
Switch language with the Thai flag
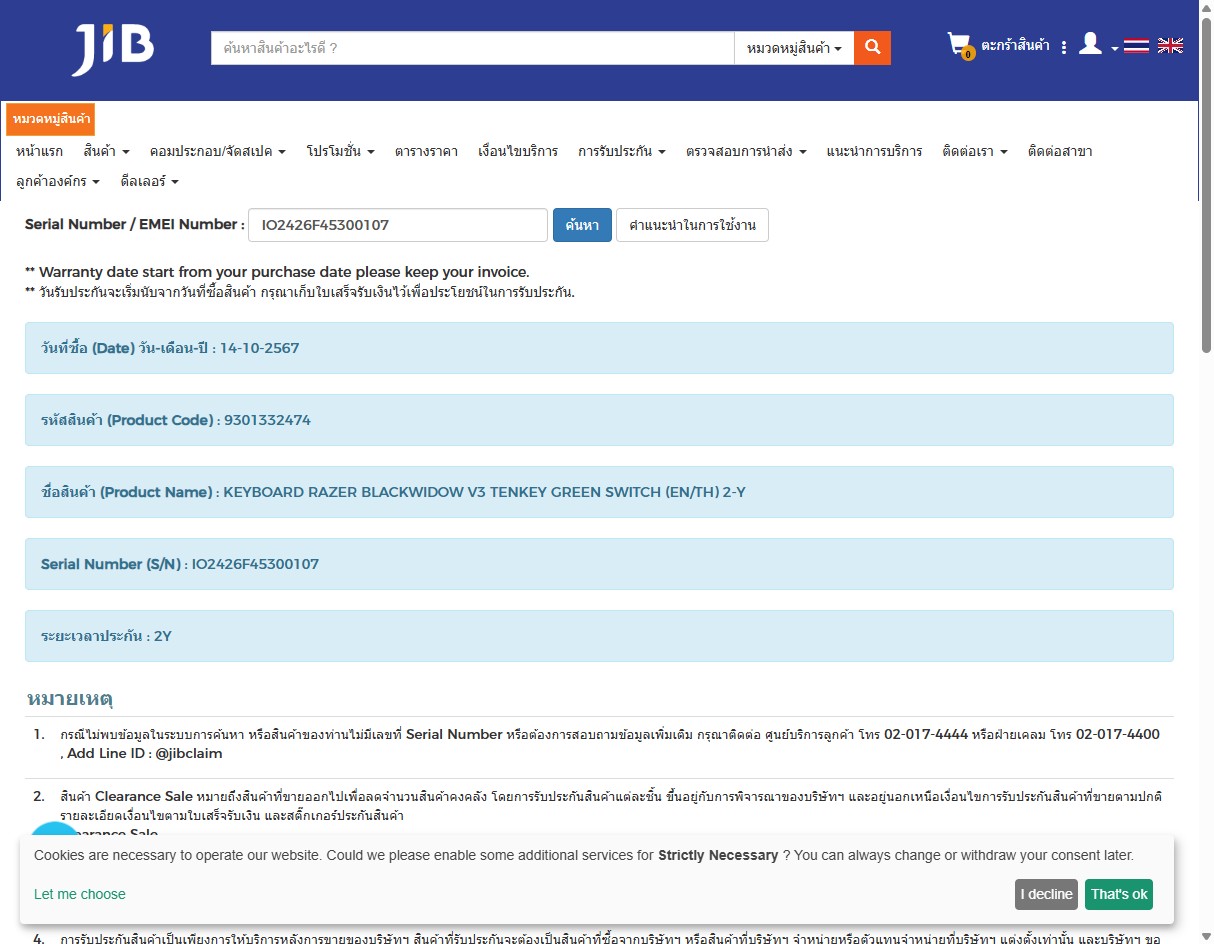point(1136,45)
